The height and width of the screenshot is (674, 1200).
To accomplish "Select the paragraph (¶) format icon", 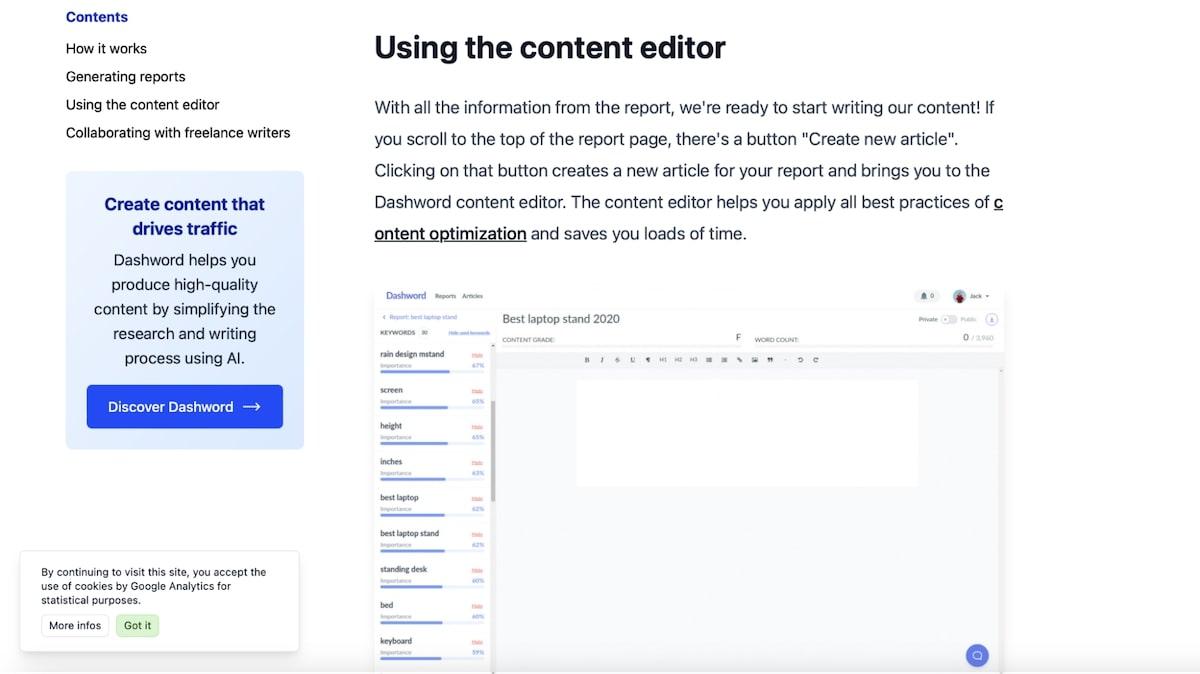I will [x=648, y=360].
